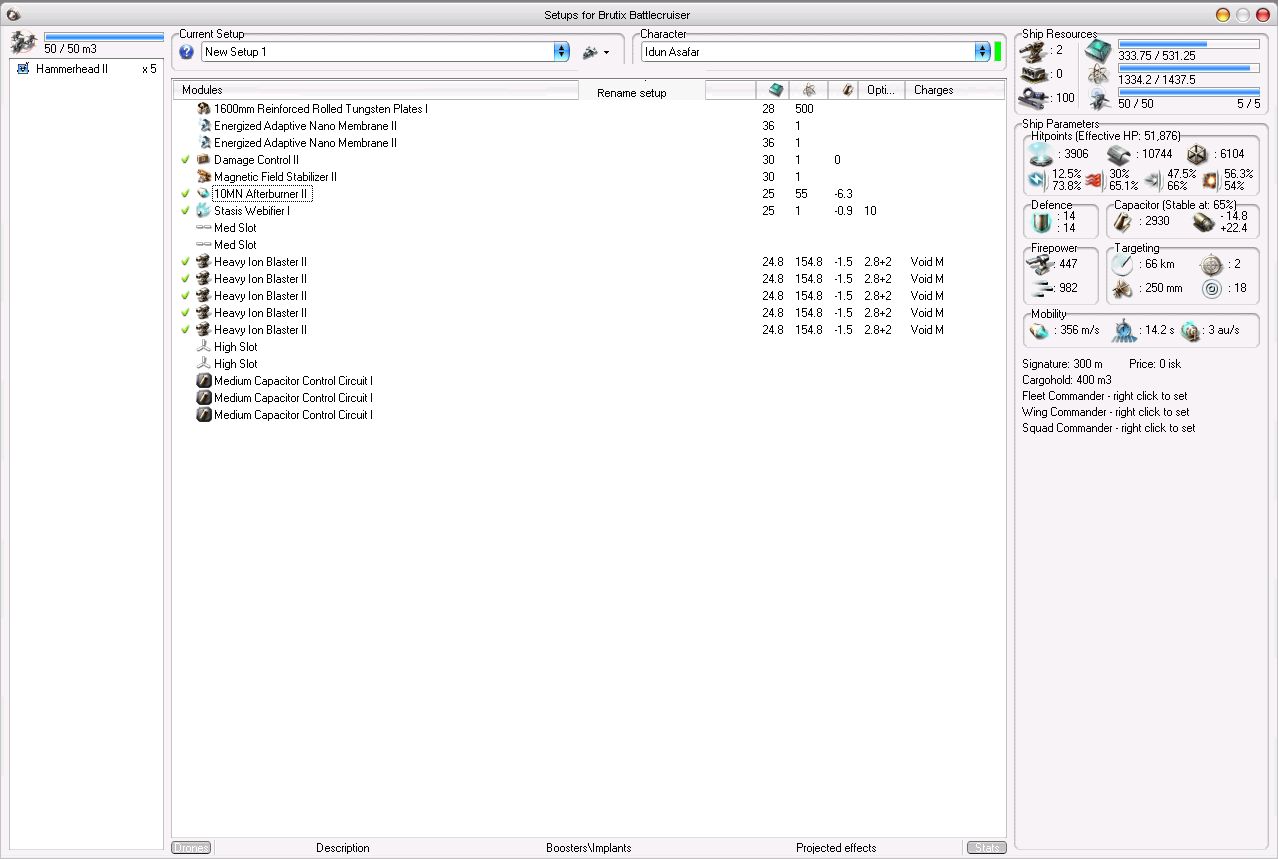Image resolution: width=1278 pixels, height=859 pixels.
Task: Click Squad Commander - right click to set
Action: coord(1109,428)
